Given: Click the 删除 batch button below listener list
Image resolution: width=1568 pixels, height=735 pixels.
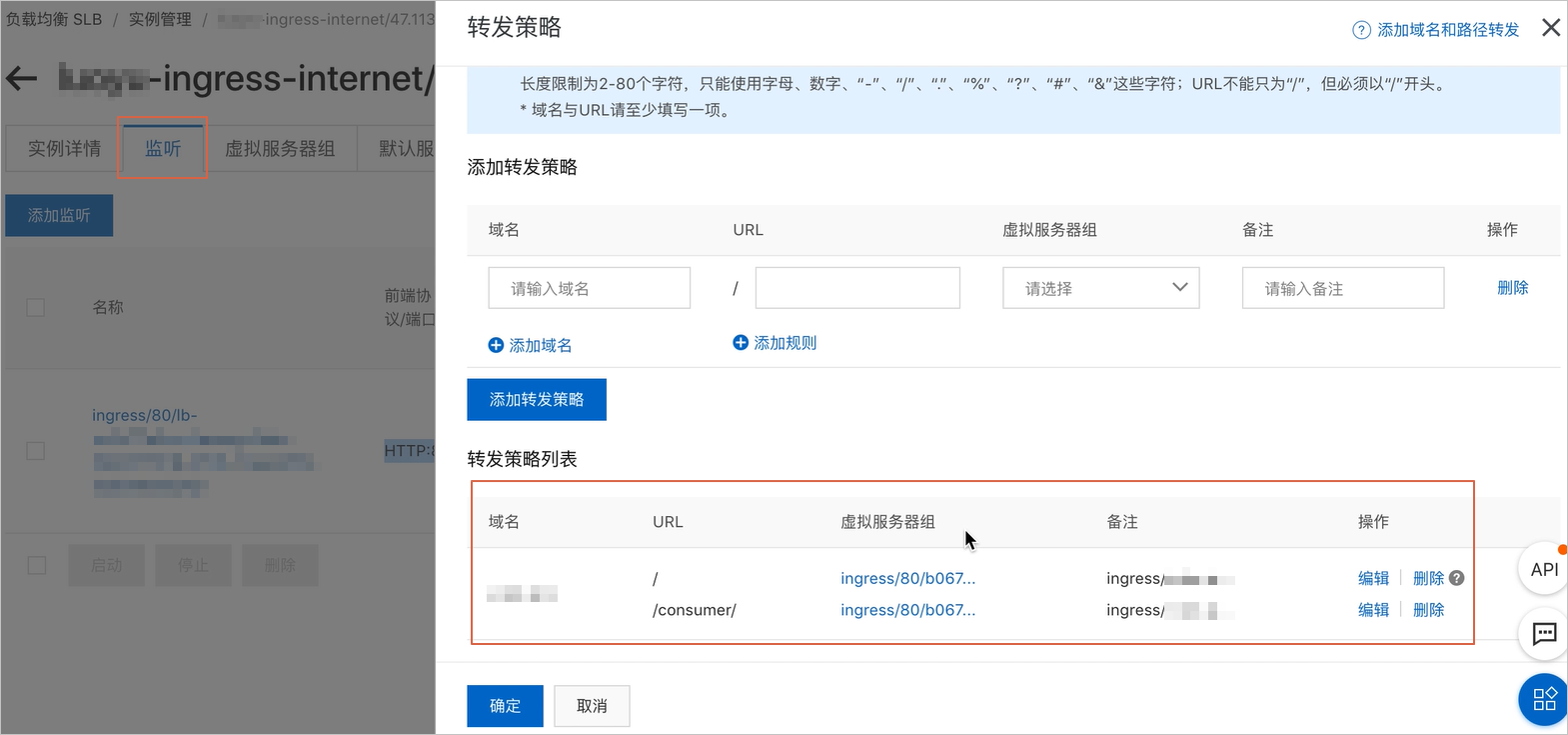Looking at the screenshot, I should coord(280,566).
